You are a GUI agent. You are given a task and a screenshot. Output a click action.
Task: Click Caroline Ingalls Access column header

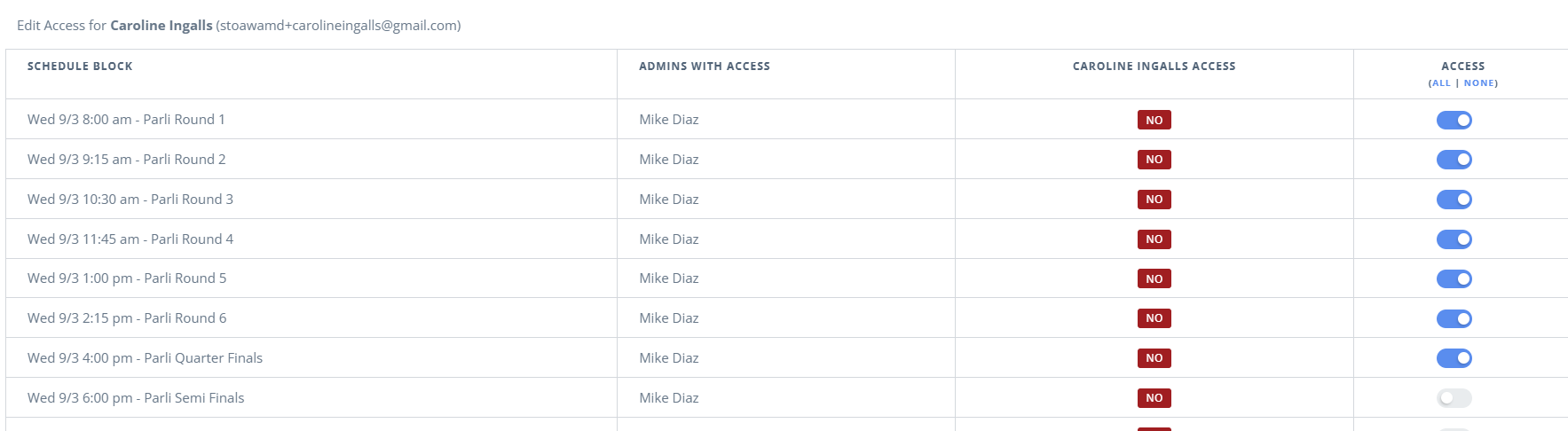coord(1154,67)
